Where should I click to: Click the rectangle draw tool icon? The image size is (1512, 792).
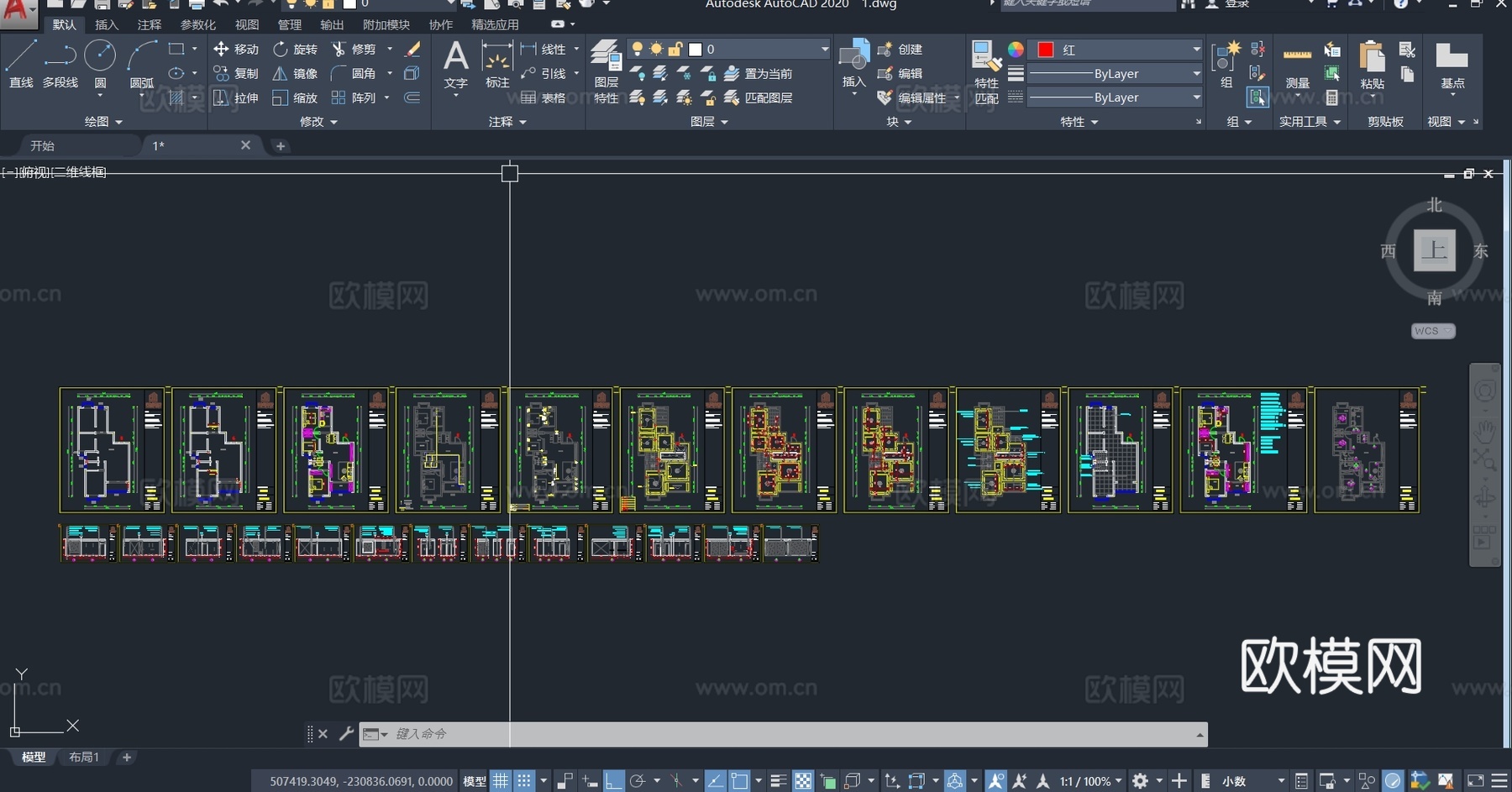176,49
